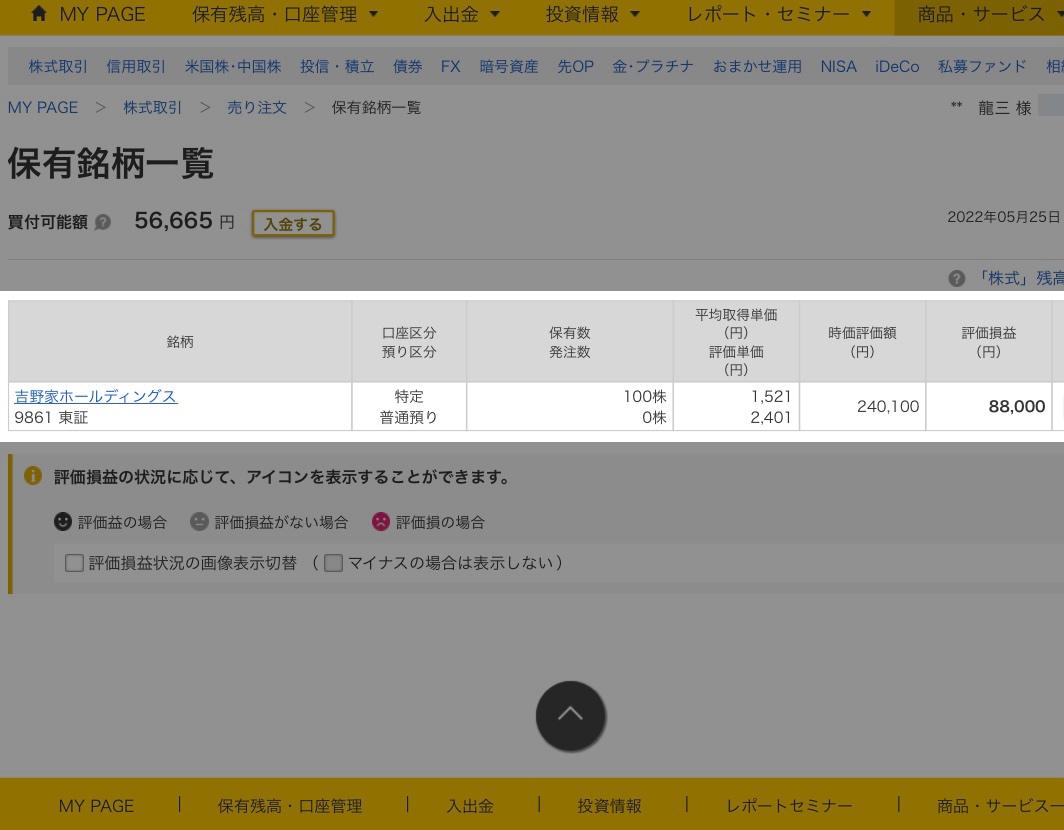The height and width of the screenshot is (830, 1064).
Task: Expand 保有残高・口座管理 top menu
Action: [x=285, y=14]
